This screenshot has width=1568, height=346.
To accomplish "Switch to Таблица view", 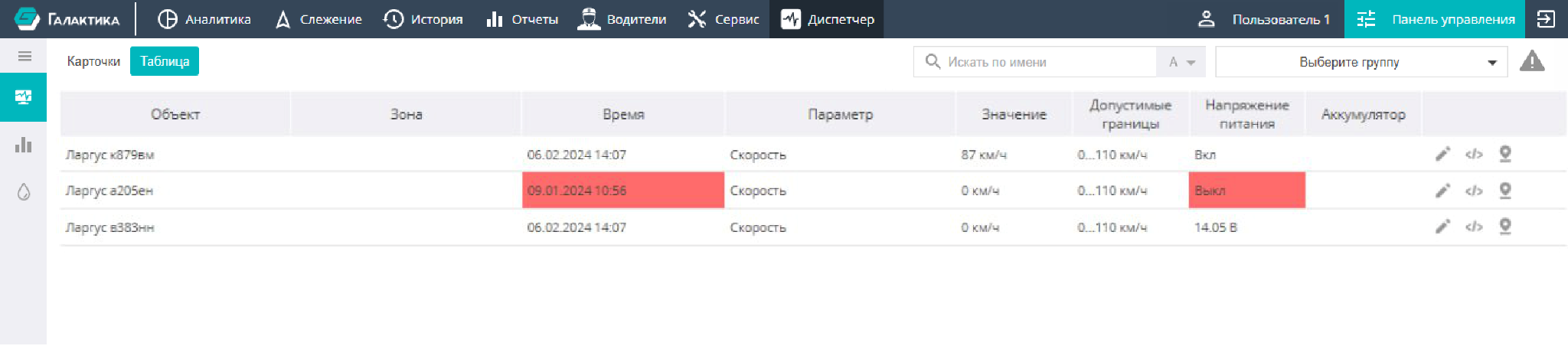I will (165, 61).
